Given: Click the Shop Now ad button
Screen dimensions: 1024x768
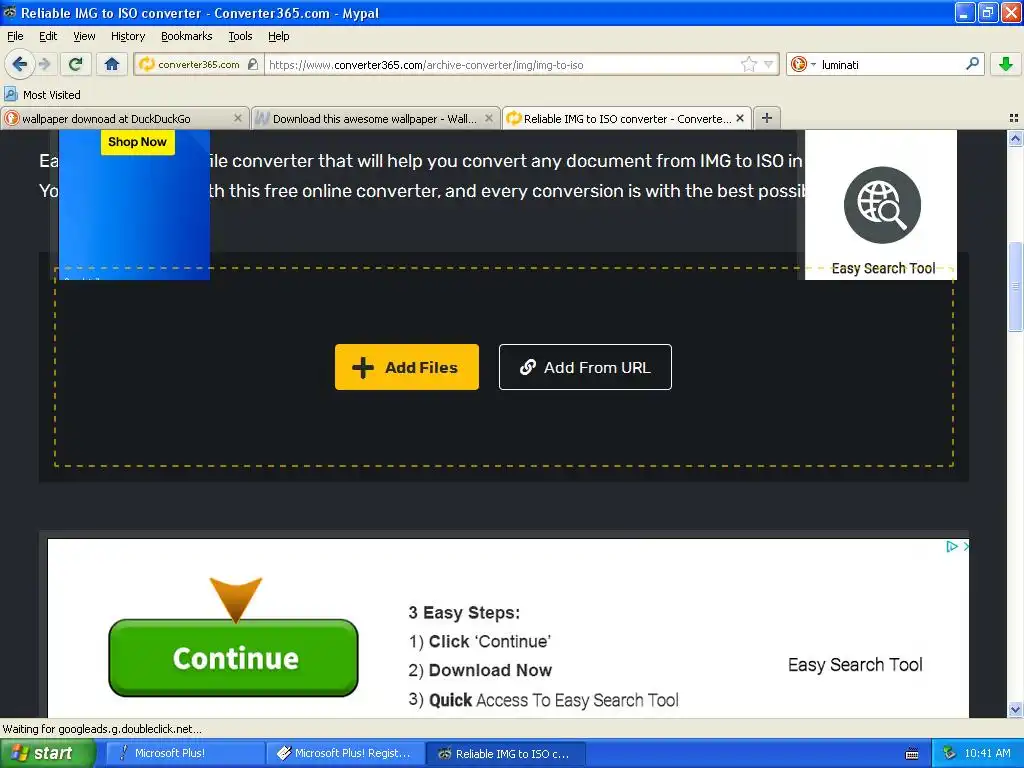Looking at the screenshot, I should pyautogui.click(x=137, y=142).
